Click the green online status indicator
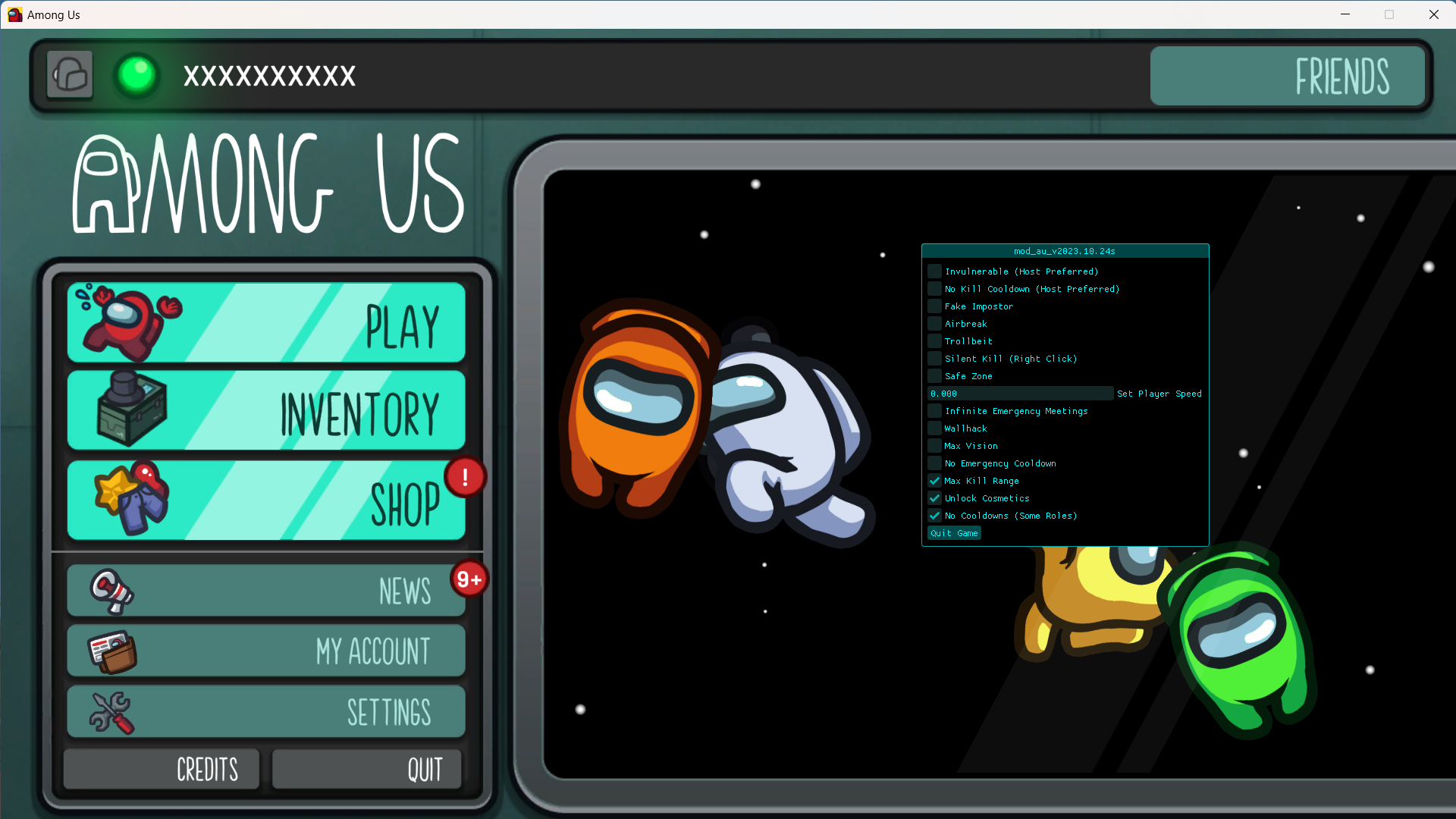Screen dimensions: 1456x819 137,75
